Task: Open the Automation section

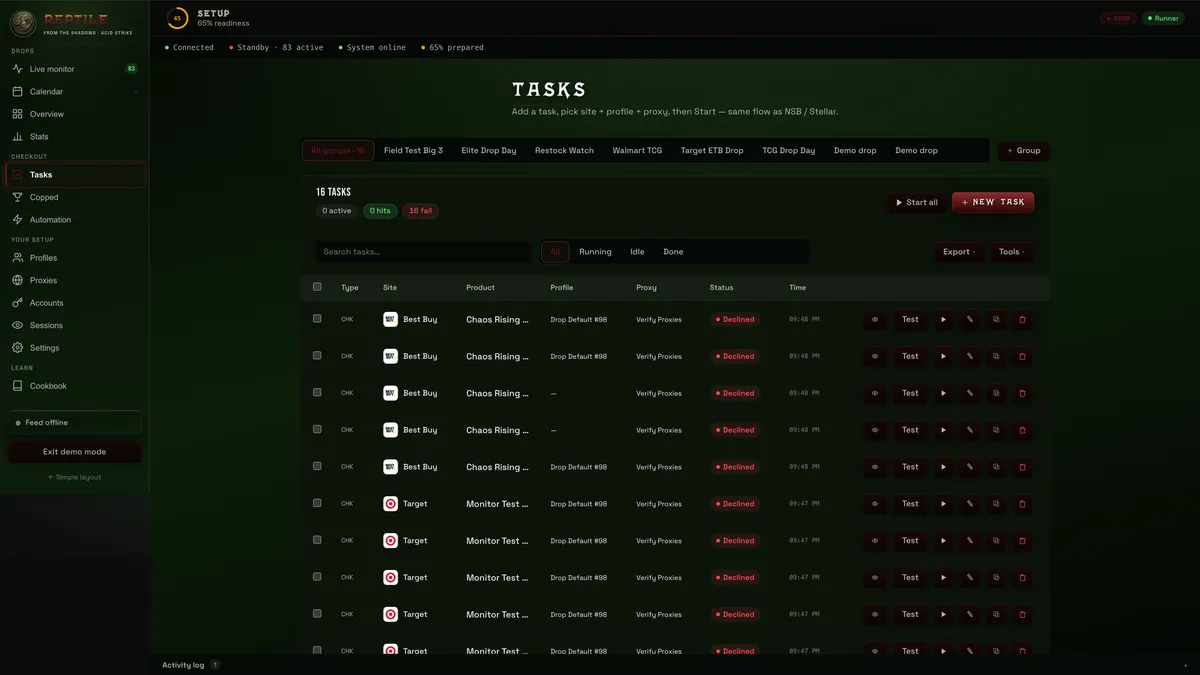Action: pyautogui.click(x=75, y=219)
